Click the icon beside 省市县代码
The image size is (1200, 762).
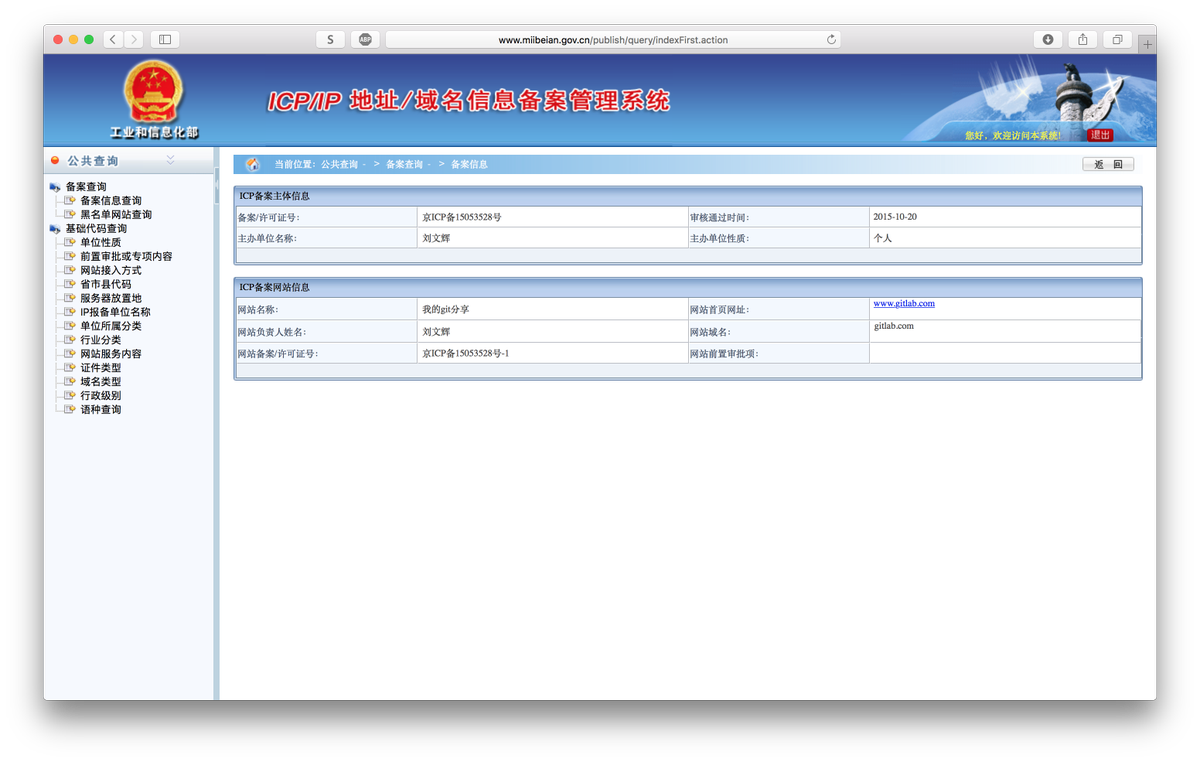point(70,284)
